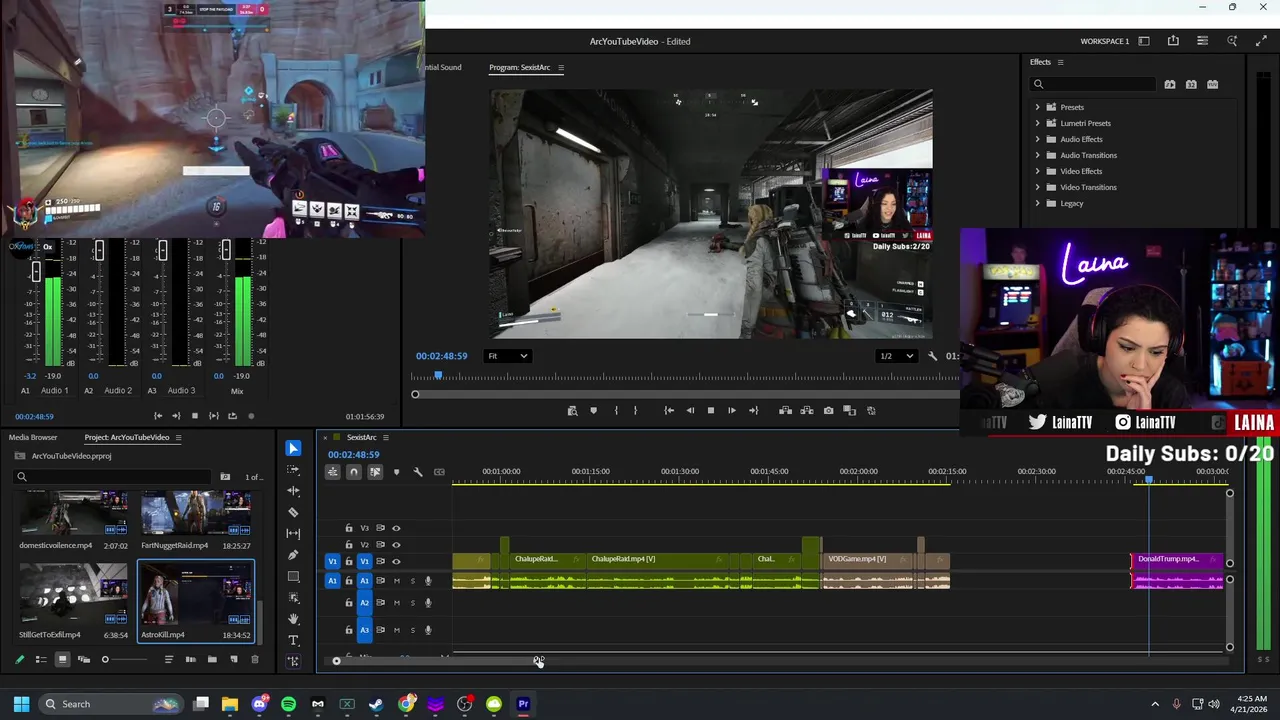The height and width of the screenshot is (720, 1280).
Task: Expand the Audio Effects folder
Action: (x=1037, y=139)
